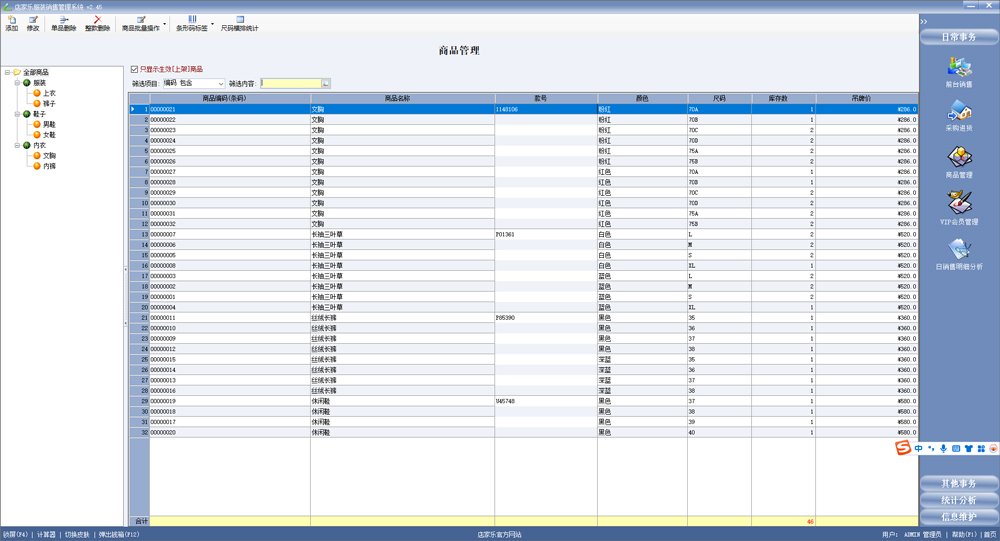Select row with code 00000011
This screenshot has height=541, width=1000.
[523, 318]
